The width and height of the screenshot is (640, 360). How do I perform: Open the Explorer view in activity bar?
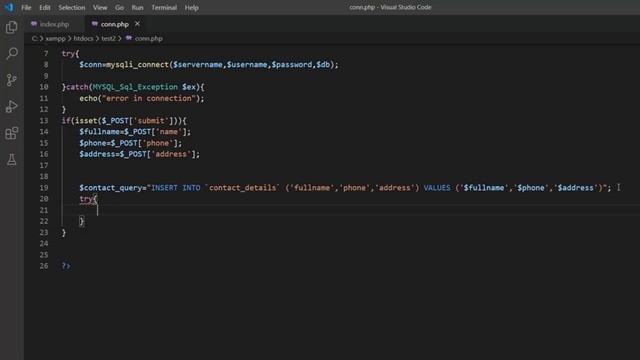coord(11,27)
